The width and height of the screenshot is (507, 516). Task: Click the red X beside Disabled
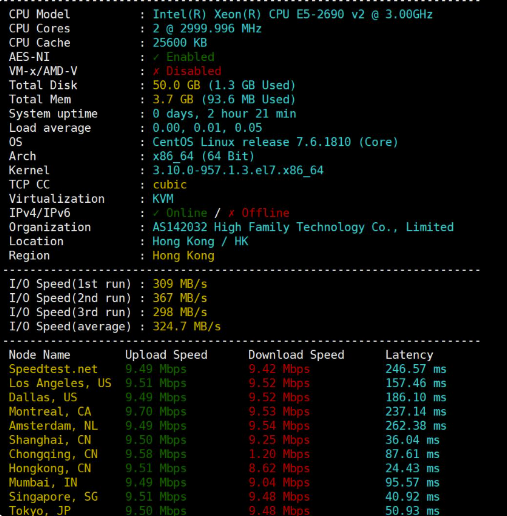click(156, 71)
